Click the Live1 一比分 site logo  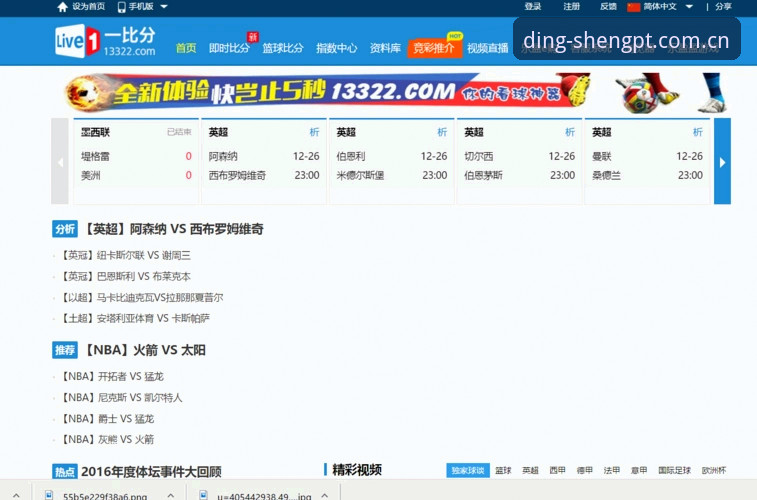105,42
